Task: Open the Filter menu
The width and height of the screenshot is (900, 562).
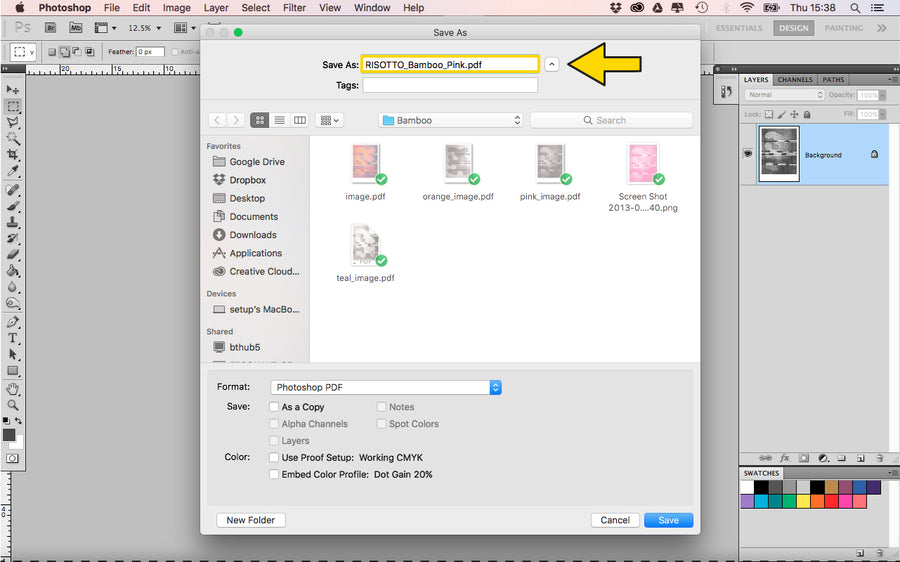Action: click(294, 8)
